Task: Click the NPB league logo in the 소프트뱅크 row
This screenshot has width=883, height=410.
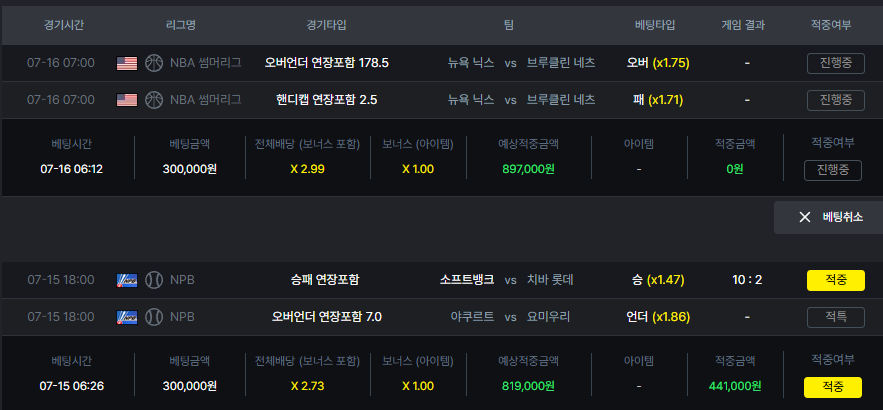Action: (x=127, y=280)
